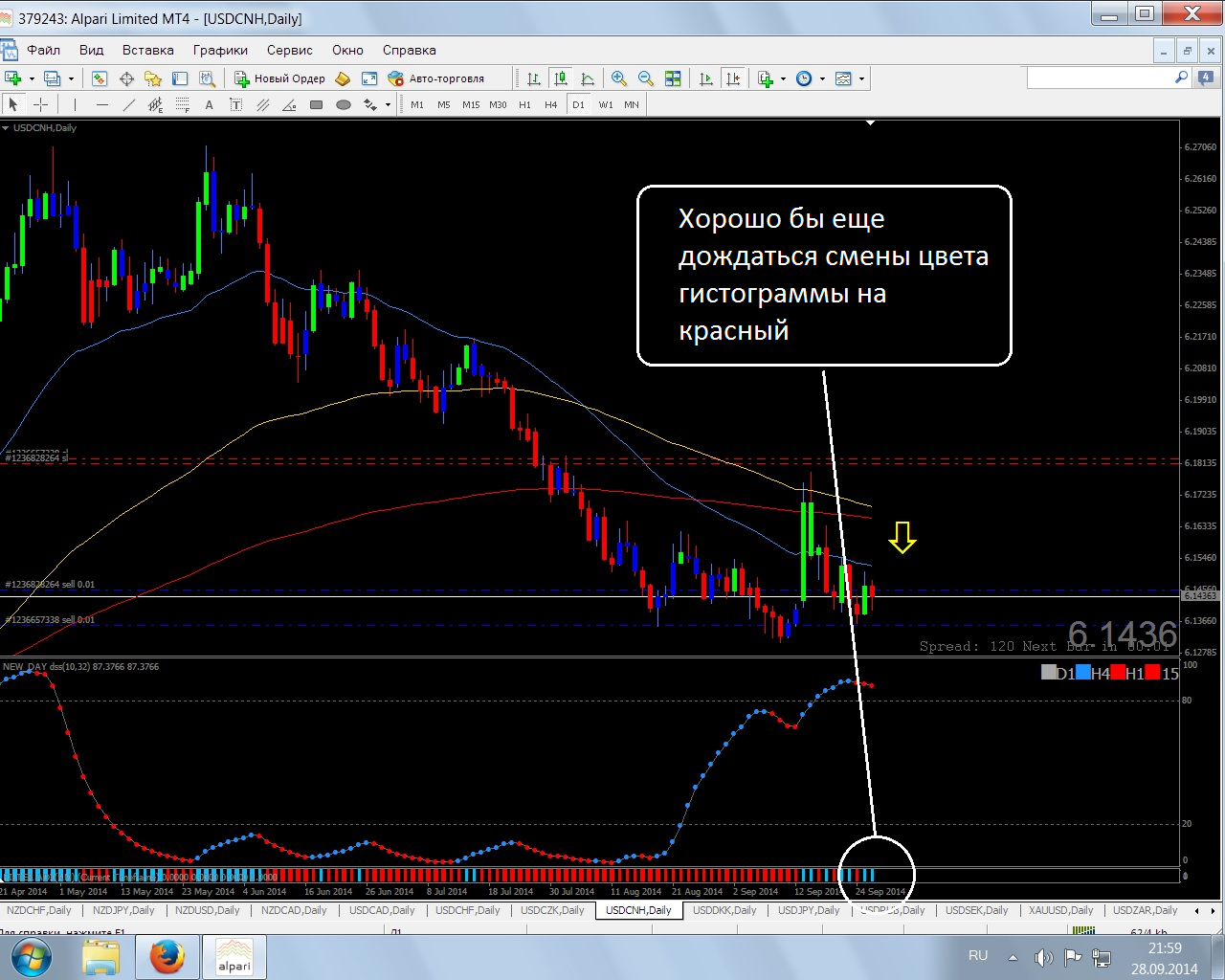Screen dimensions: 1225x980
Task: Open the Вставка menu
Action: tap(148, 50)
